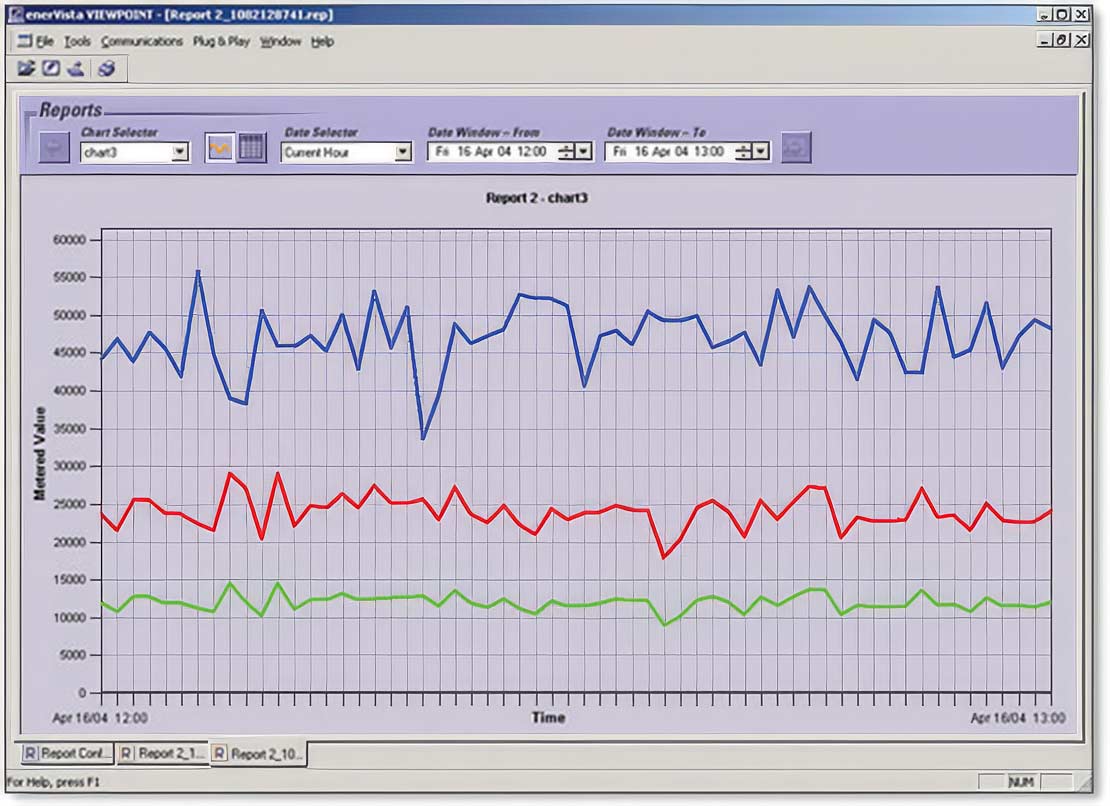The width and height of the screenshot is (1110, 806).
Task: Open the Date Window To calendar dropdown
Action: click(761, 151)
